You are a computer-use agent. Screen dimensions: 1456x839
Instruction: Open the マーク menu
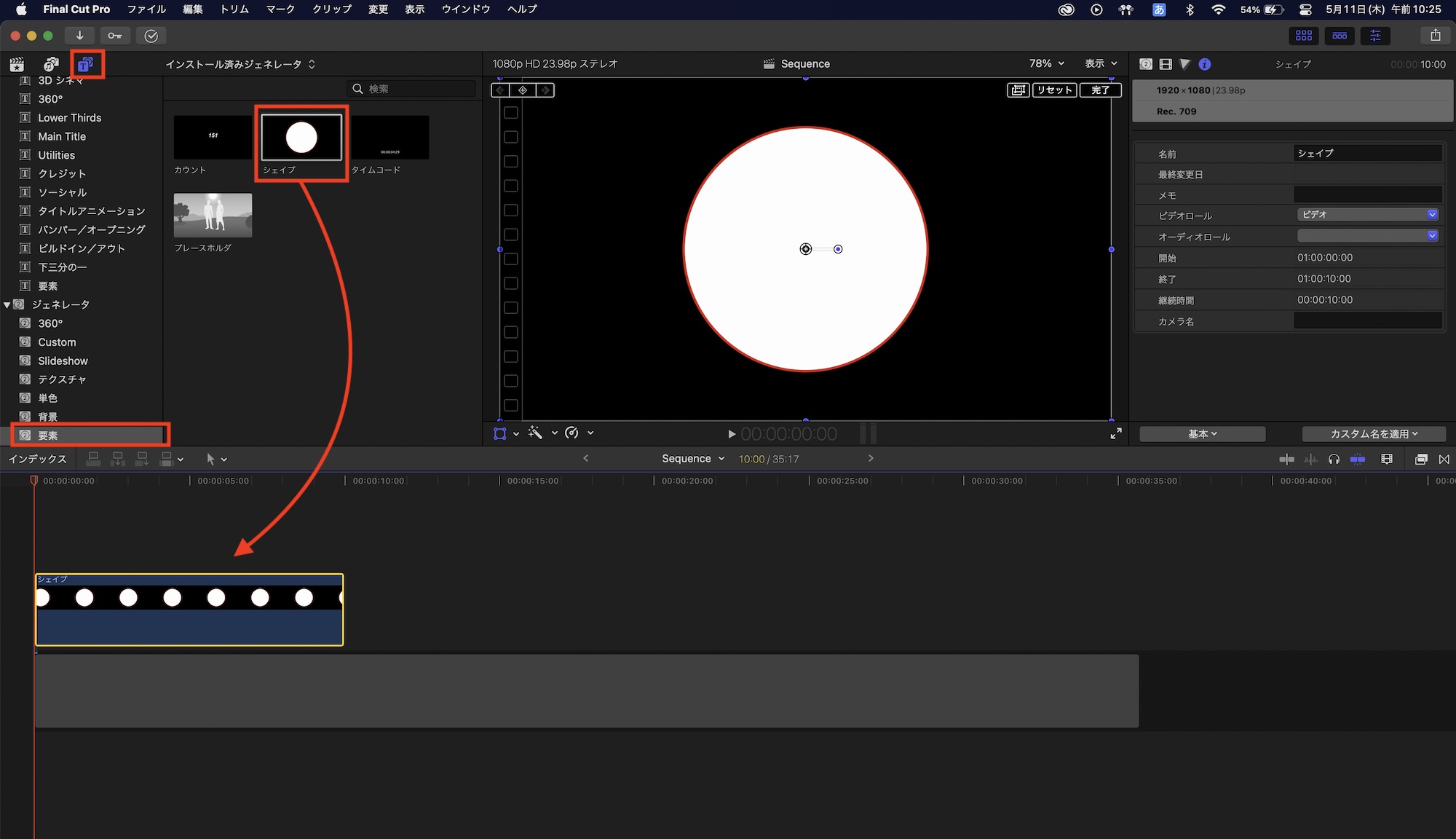pos(280,9)
